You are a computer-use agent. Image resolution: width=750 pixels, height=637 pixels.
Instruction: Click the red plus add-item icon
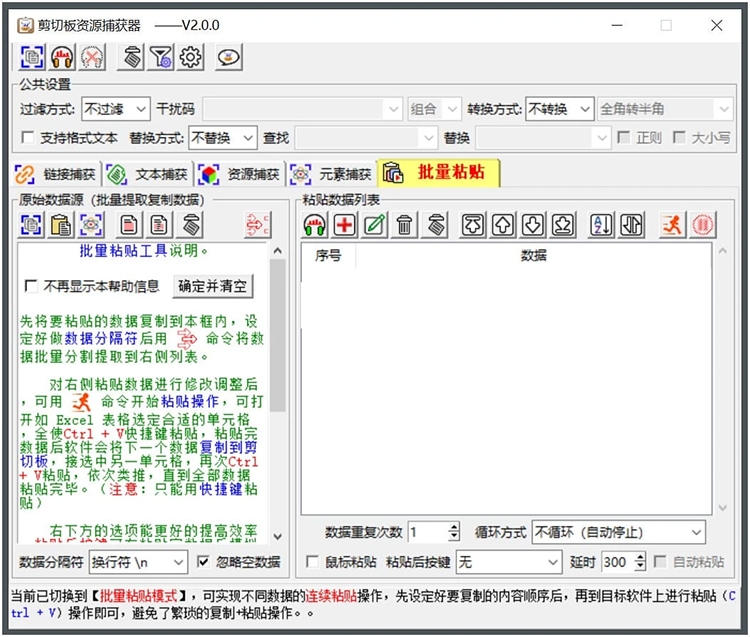coord(345,225)
